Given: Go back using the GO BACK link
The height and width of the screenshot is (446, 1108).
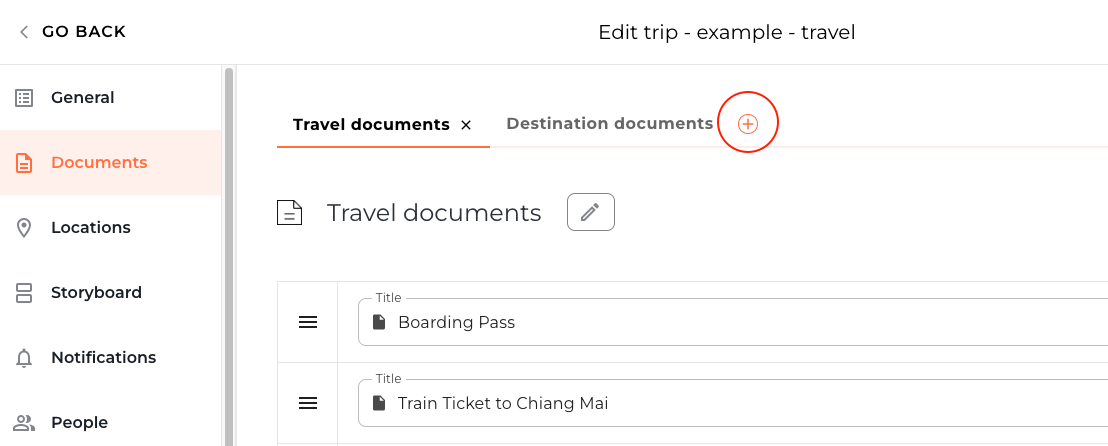Looking at the screenshot, I should (x=84, y=32).
